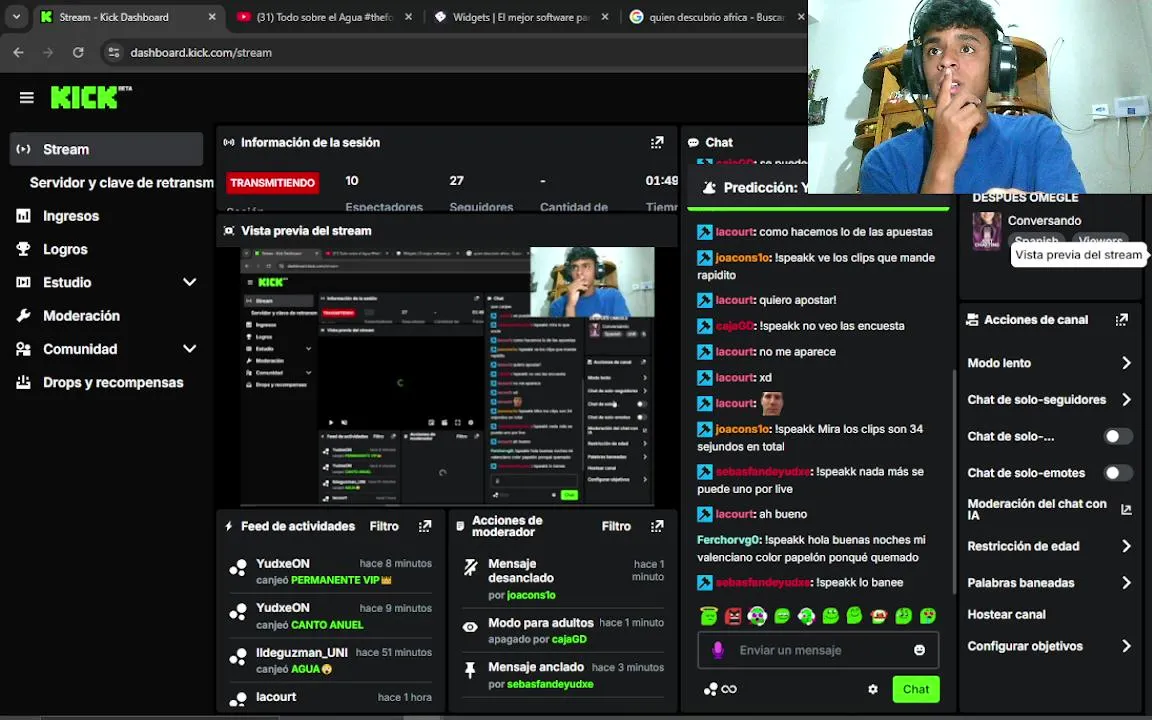
Task: Click Ferchorvg0 username in chat
Action: 728,540
